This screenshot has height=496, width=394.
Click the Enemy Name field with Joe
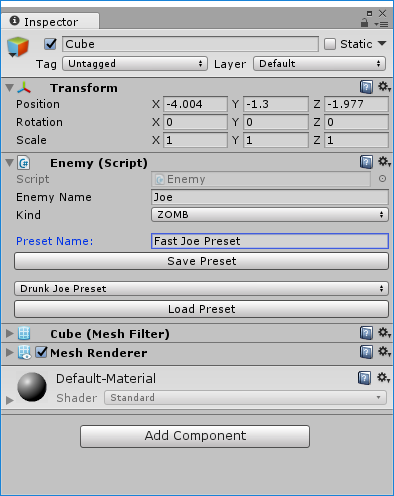[x=270, y=197]
